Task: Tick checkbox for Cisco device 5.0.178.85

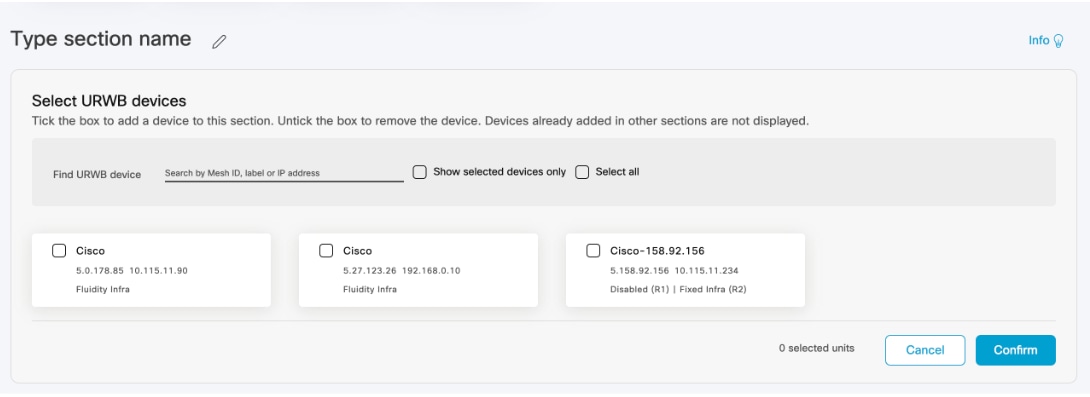Action: 59,250
